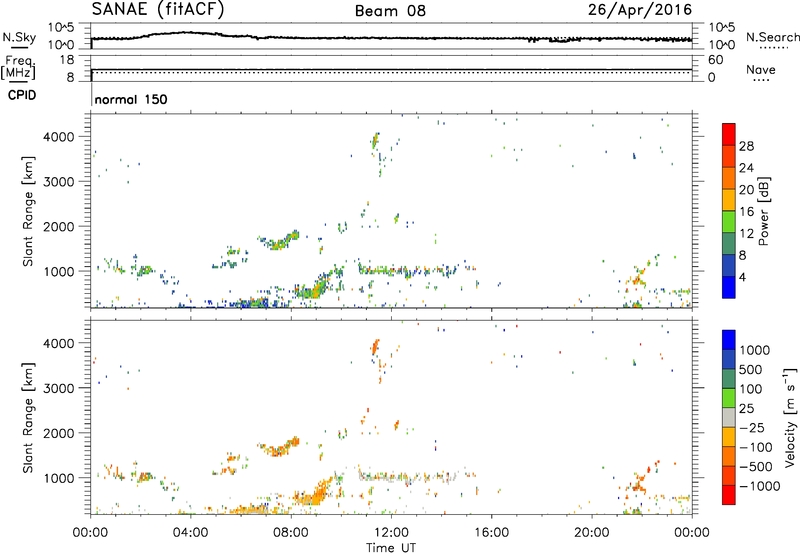The image size is (800, 554).
Task: Click the '04:00' time tick label
Action: [x=190, y=533]
